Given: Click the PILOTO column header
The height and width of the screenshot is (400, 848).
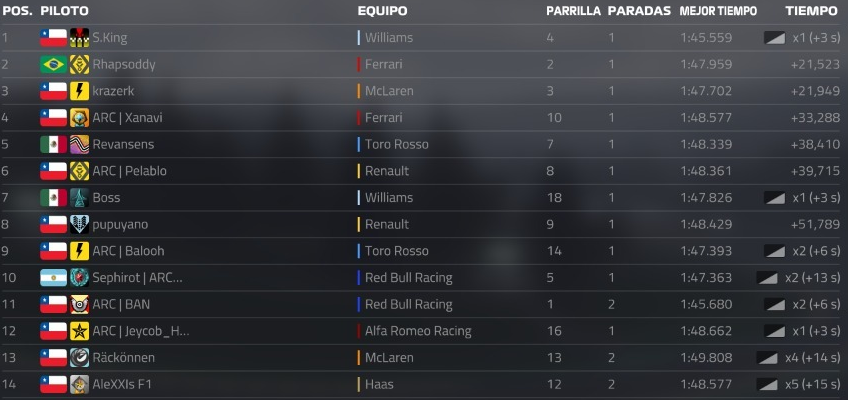Looking at the screenshot, I should (x=64, y=11).
